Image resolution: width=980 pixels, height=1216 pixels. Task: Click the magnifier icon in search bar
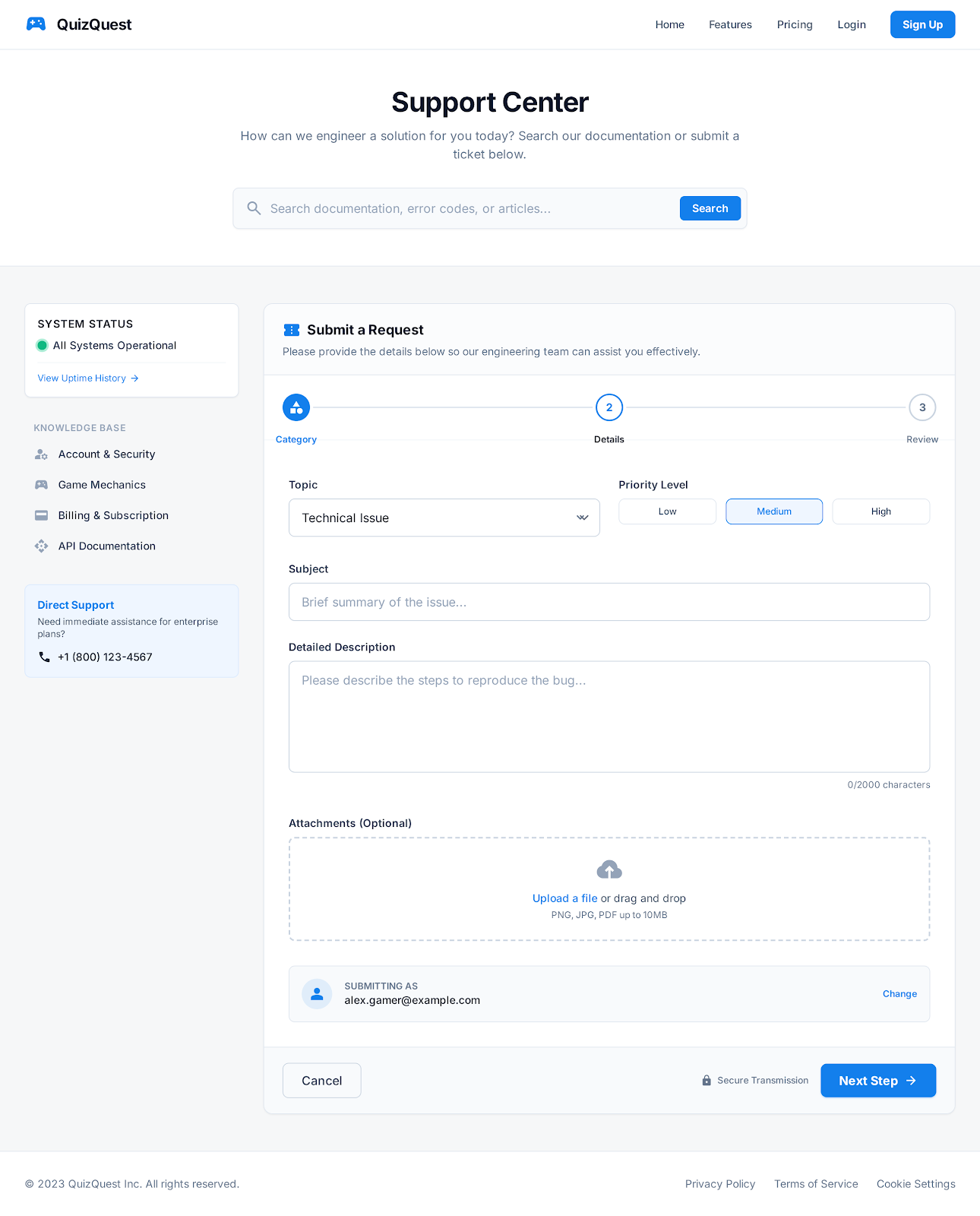coord(254,208)
